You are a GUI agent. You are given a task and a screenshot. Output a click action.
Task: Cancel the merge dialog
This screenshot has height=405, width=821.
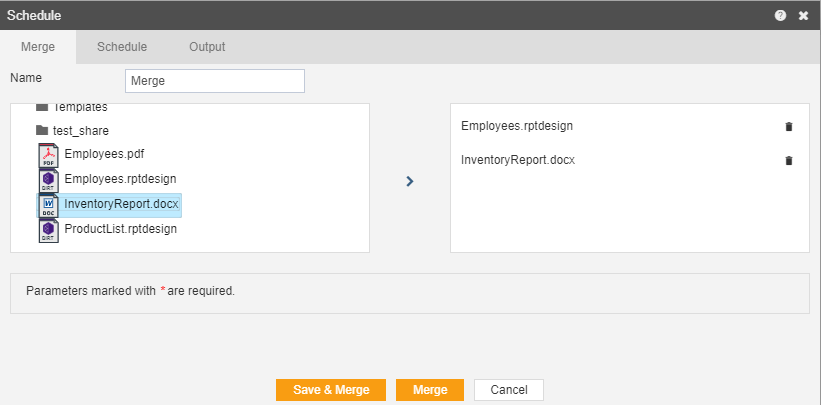click(509, 390)
